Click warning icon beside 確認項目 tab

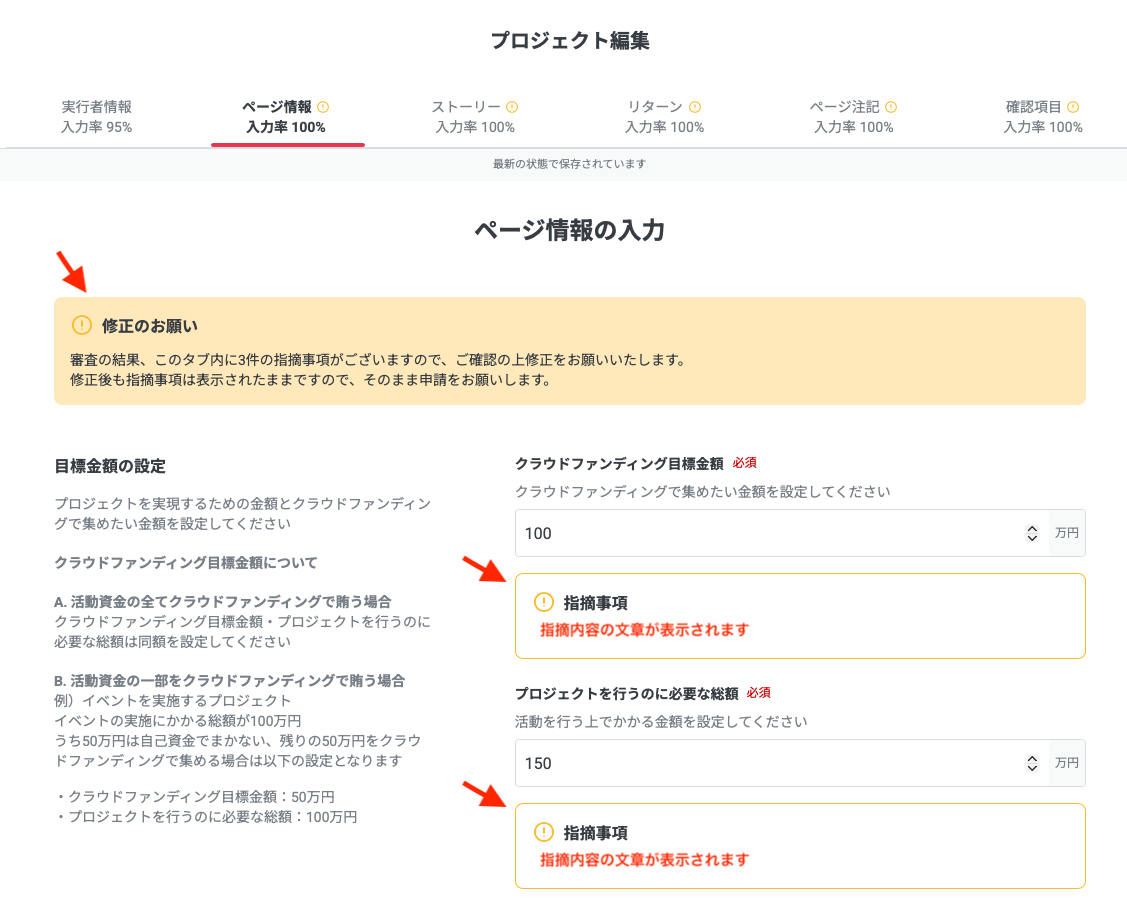pyautogui.click(x=1073, y=107)
